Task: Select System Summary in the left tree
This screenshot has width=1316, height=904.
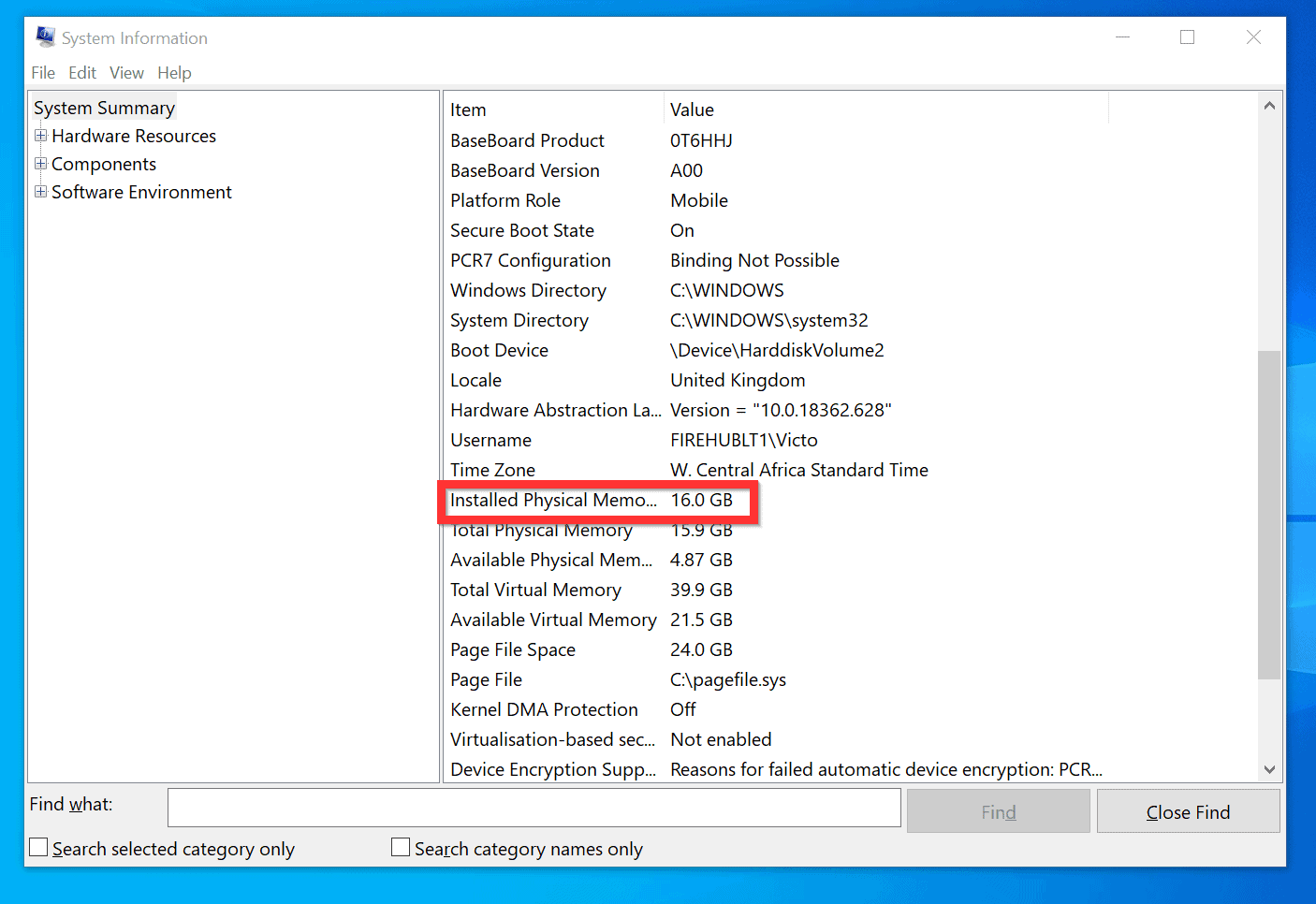Action: tap(104, 107)
